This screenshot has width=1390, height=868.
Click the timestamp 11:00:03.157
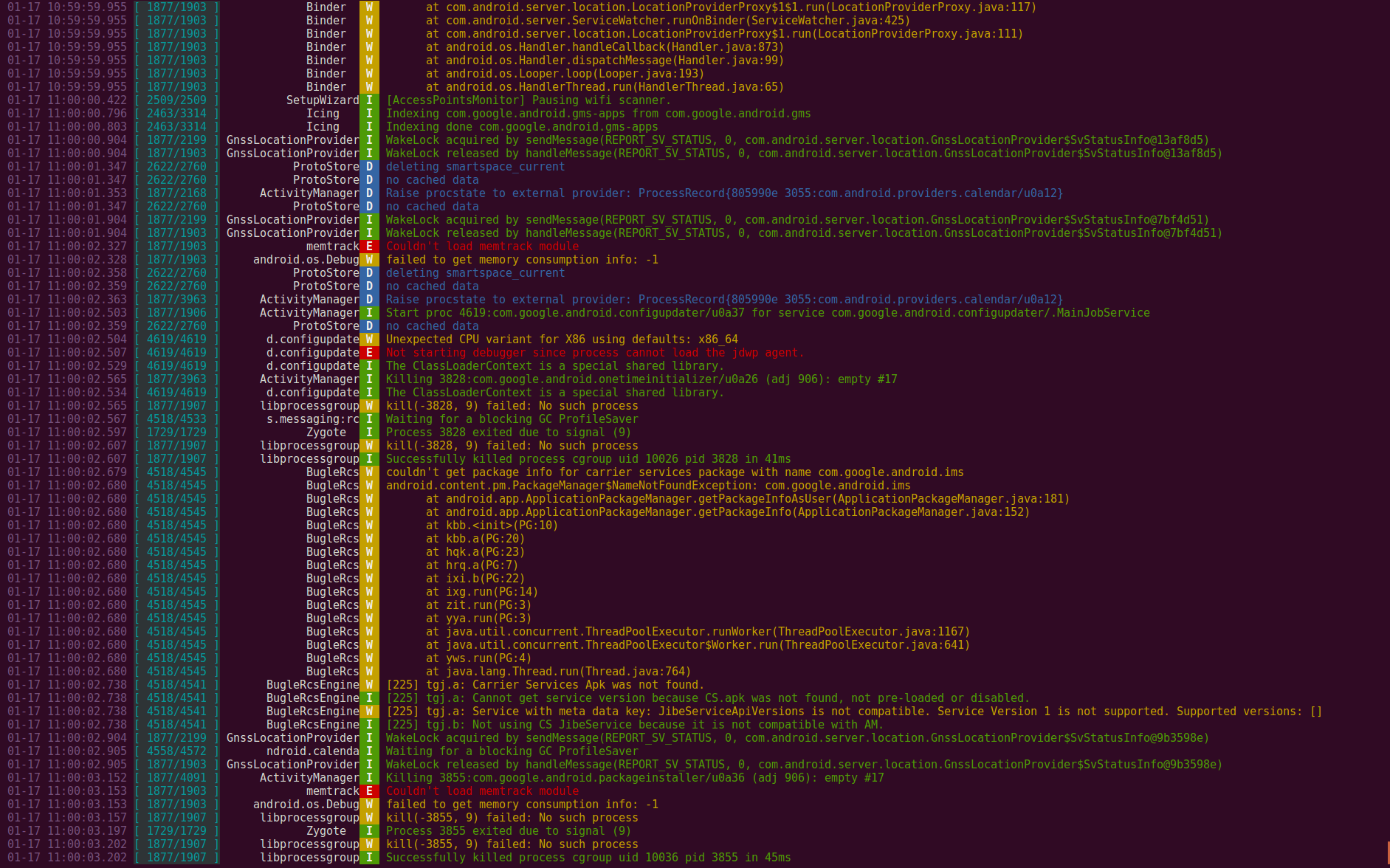coord(87,818)
